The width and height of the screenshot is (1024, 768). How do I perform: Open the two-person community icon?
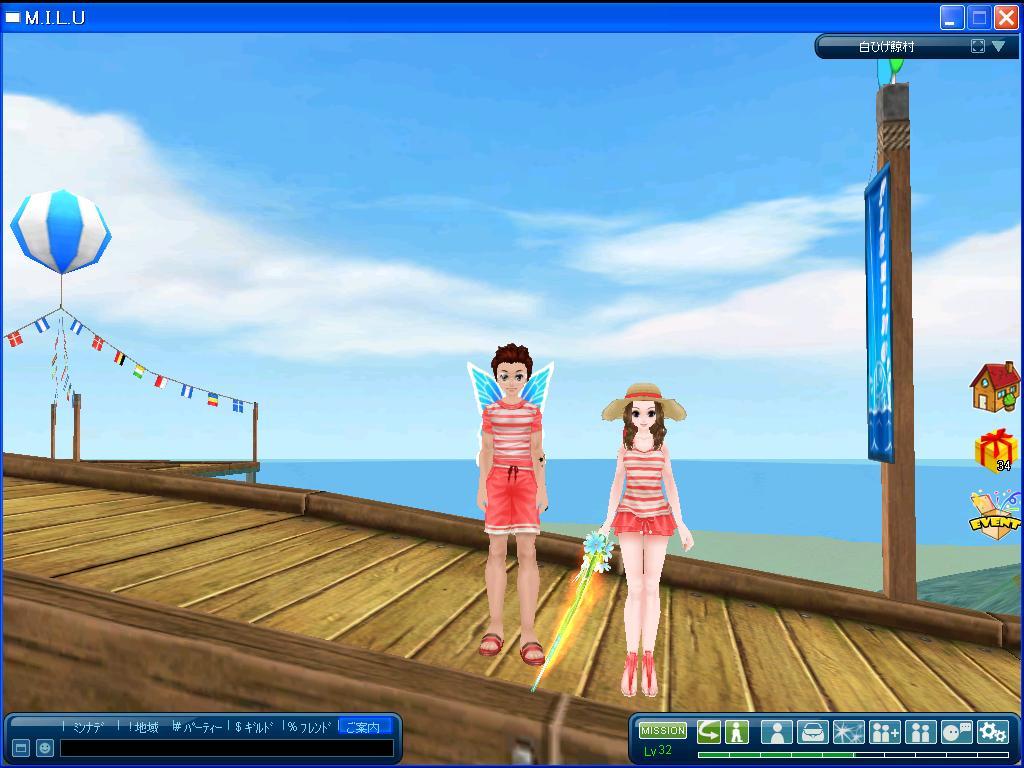pos(920,732)
